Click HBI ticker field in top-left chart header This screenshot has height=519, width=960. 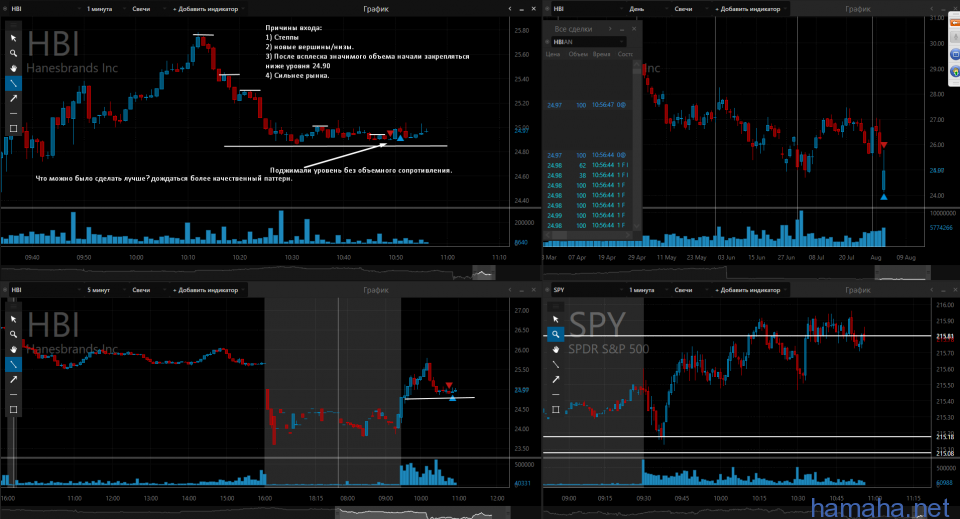[43, 9]
